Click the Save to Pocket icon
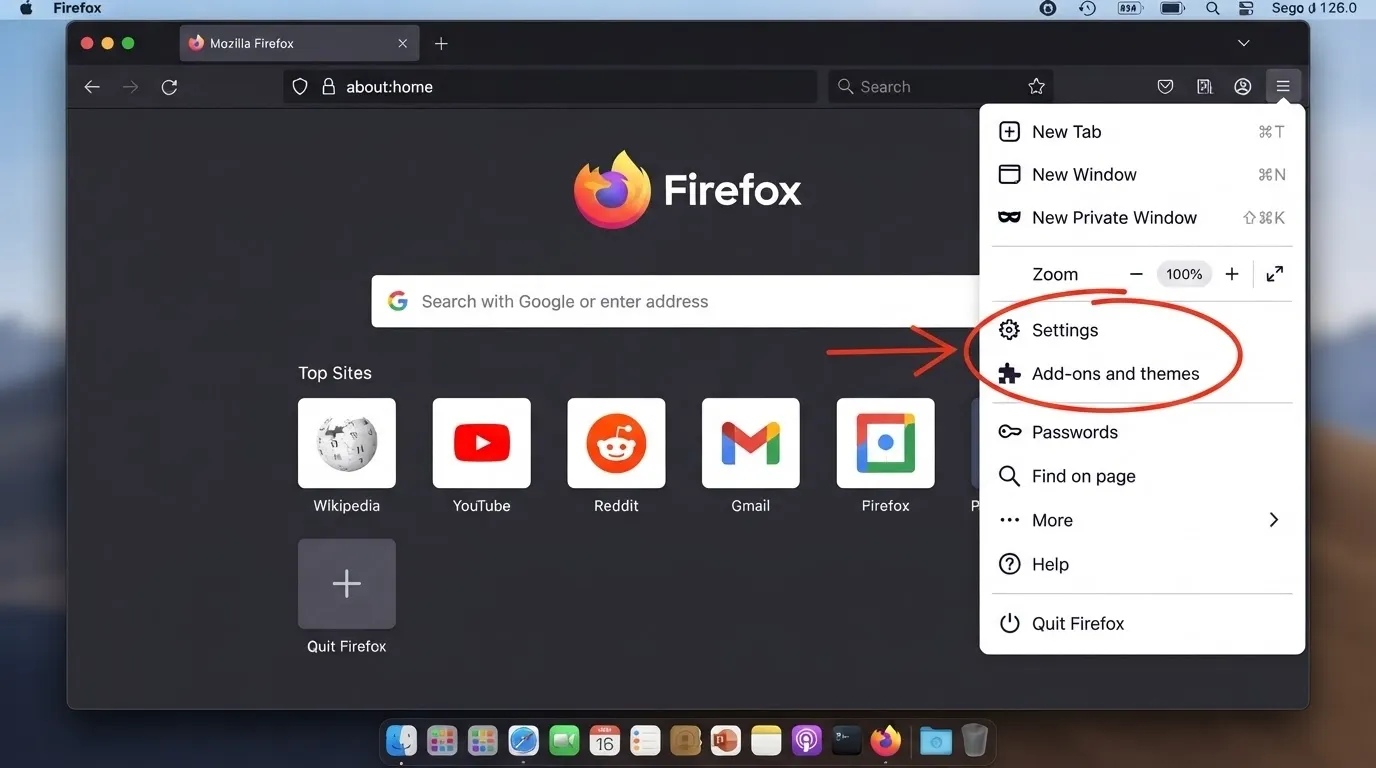 [1166, 87]
